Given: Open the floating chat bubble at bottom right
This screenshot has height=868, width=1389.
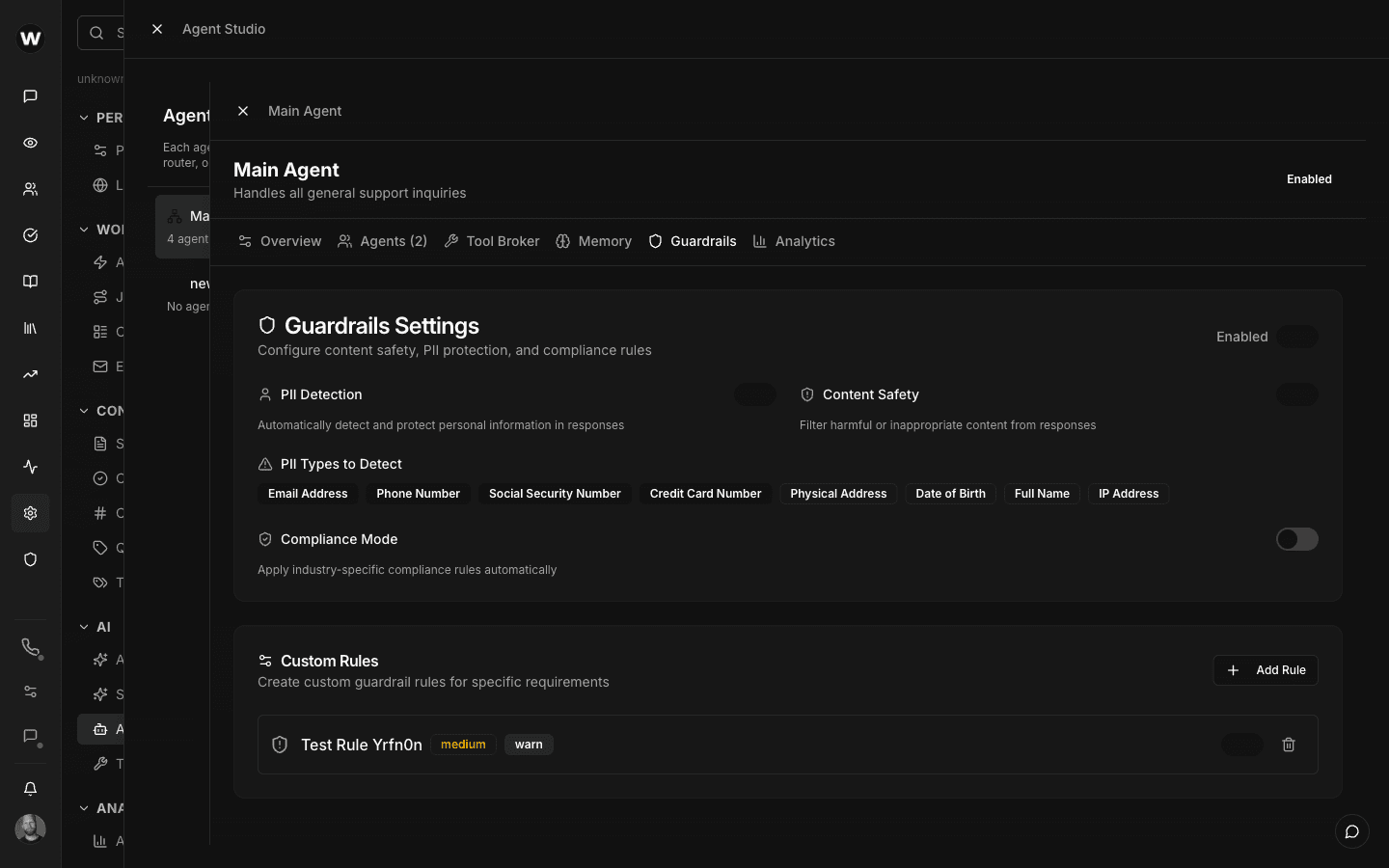Looking at the screenshot, I should [x=1351, y=831].
